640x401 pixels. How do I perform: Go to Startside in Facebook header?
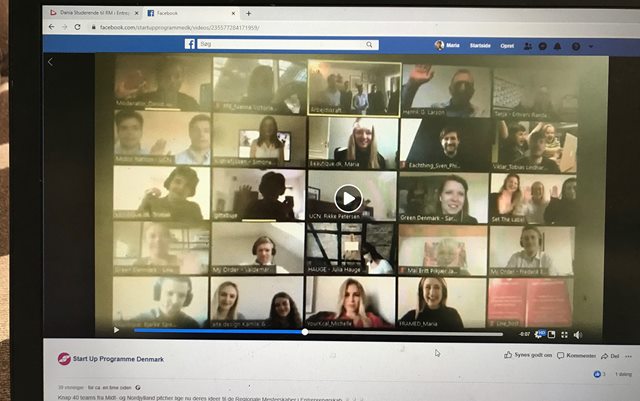pyautogui.click(x=480, y=46)
